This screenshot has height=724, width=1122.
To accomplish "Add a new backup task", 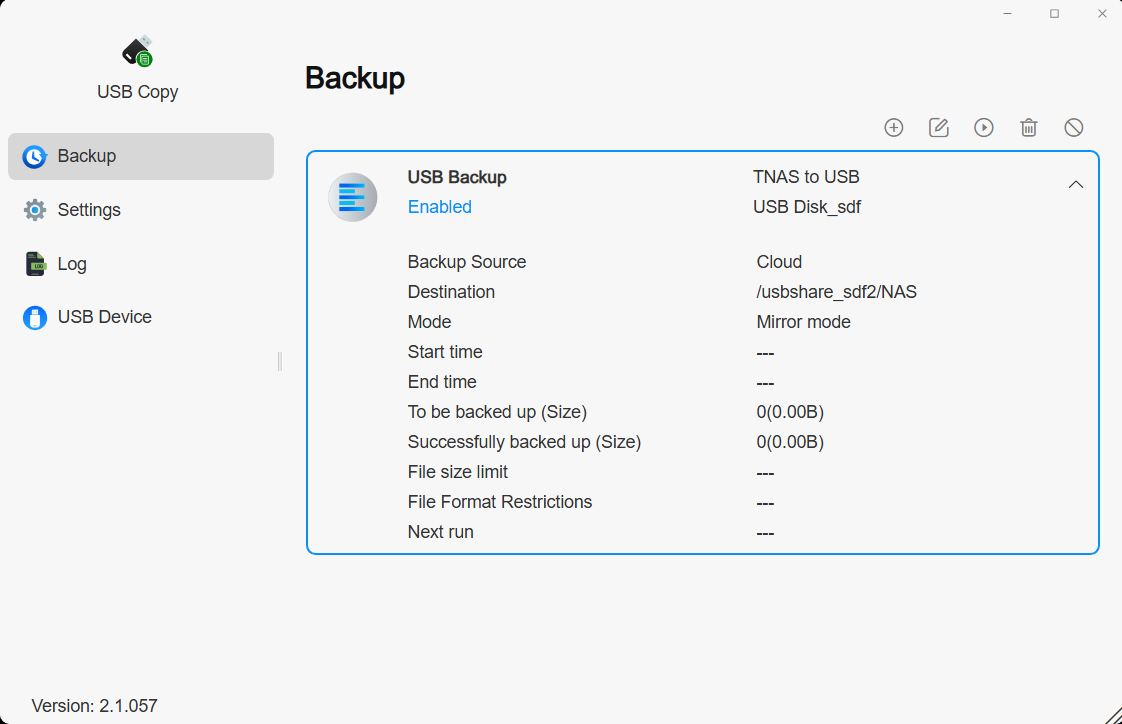I will 894,127.
